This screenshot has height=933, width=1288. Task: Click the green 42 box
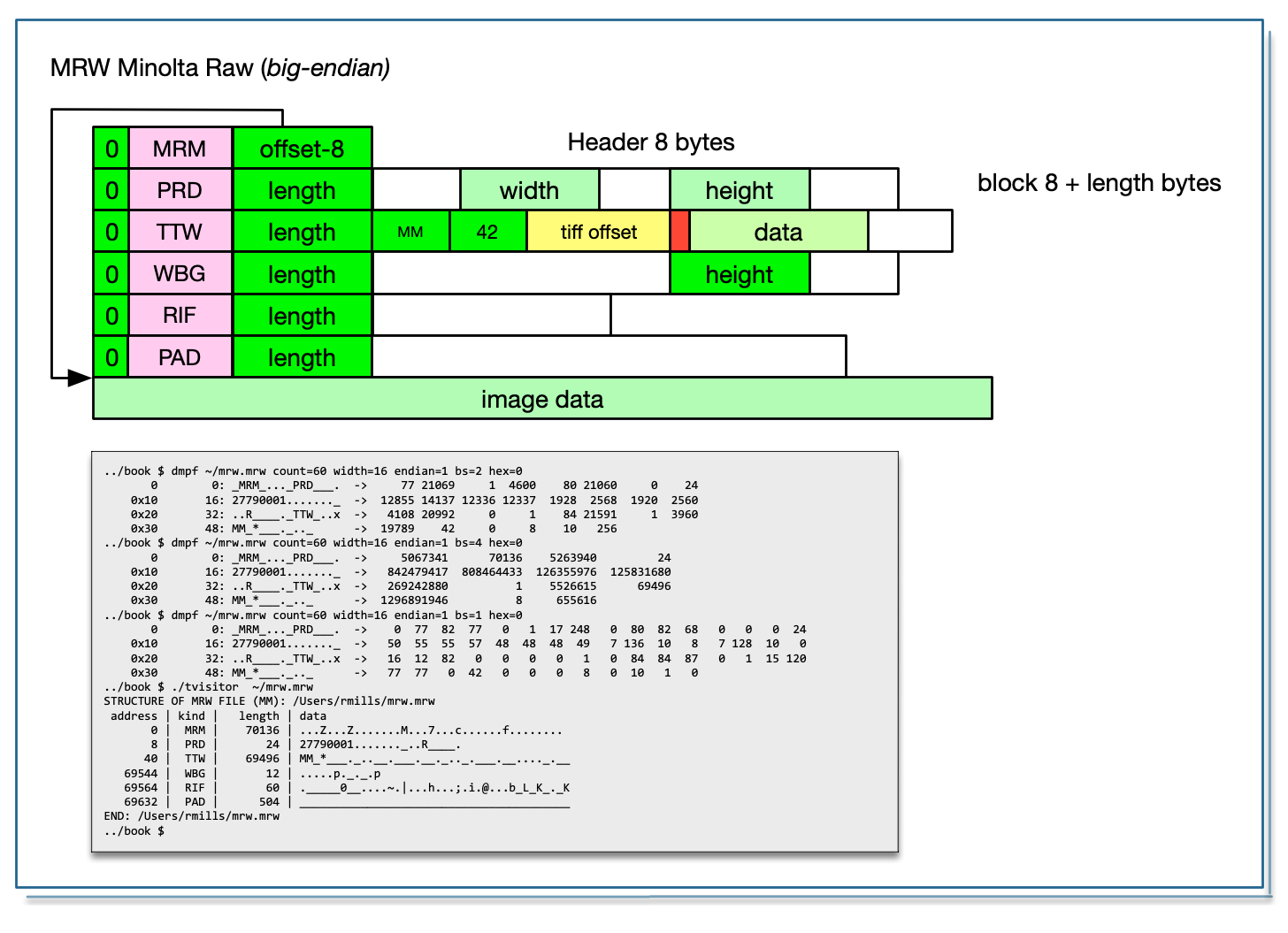487,232
